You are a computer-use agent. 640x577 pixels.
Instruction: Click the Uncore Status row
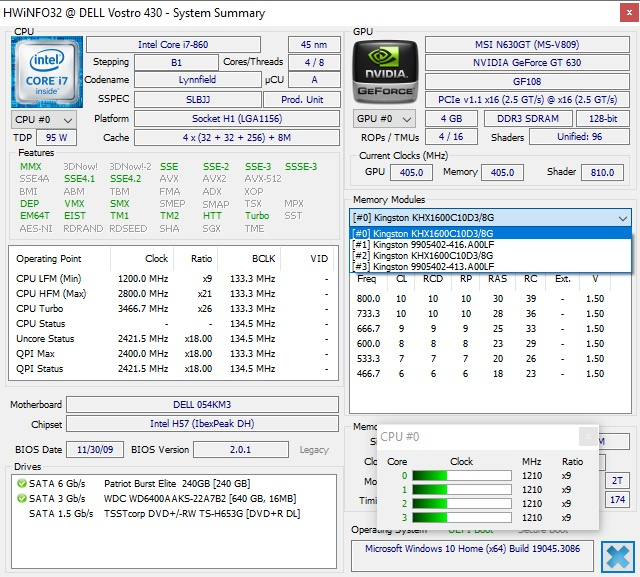pos(173,339)
